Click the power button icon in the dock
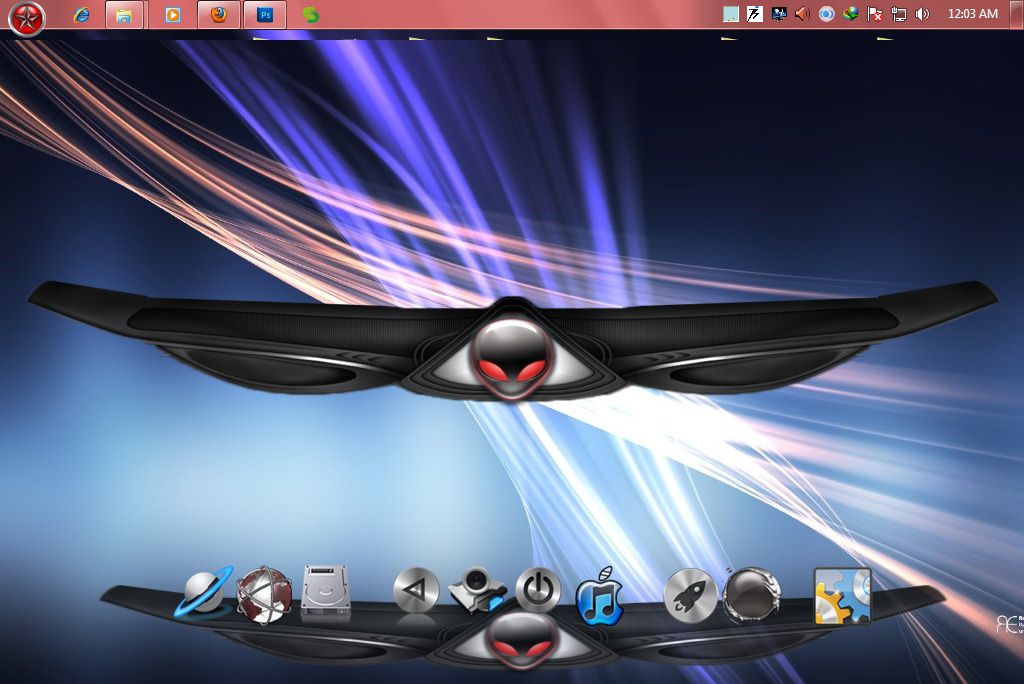 pyautogui.click(x=537, y=589)
